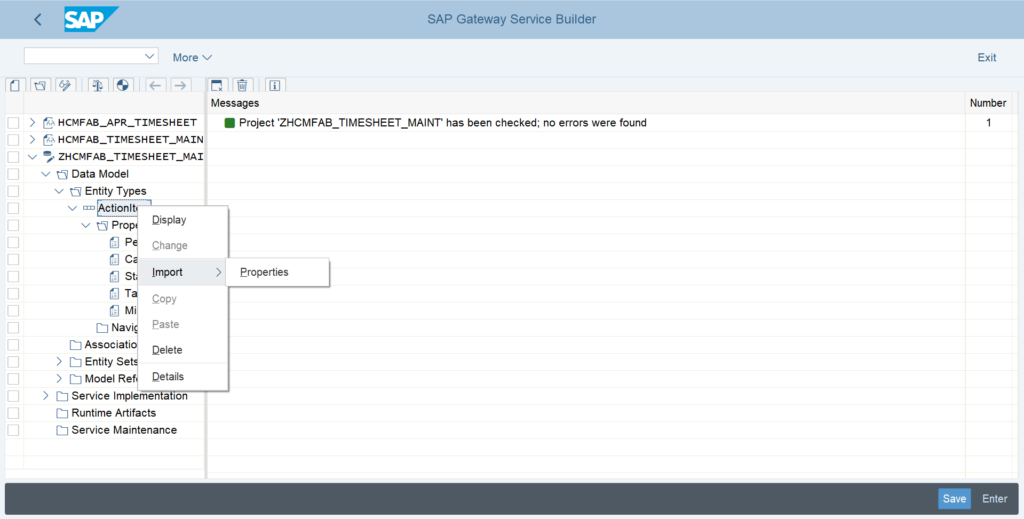The image size is (1024, 519).
Task: Click the Runtime Artifacts folder icon
Action: tap(62, 413)
